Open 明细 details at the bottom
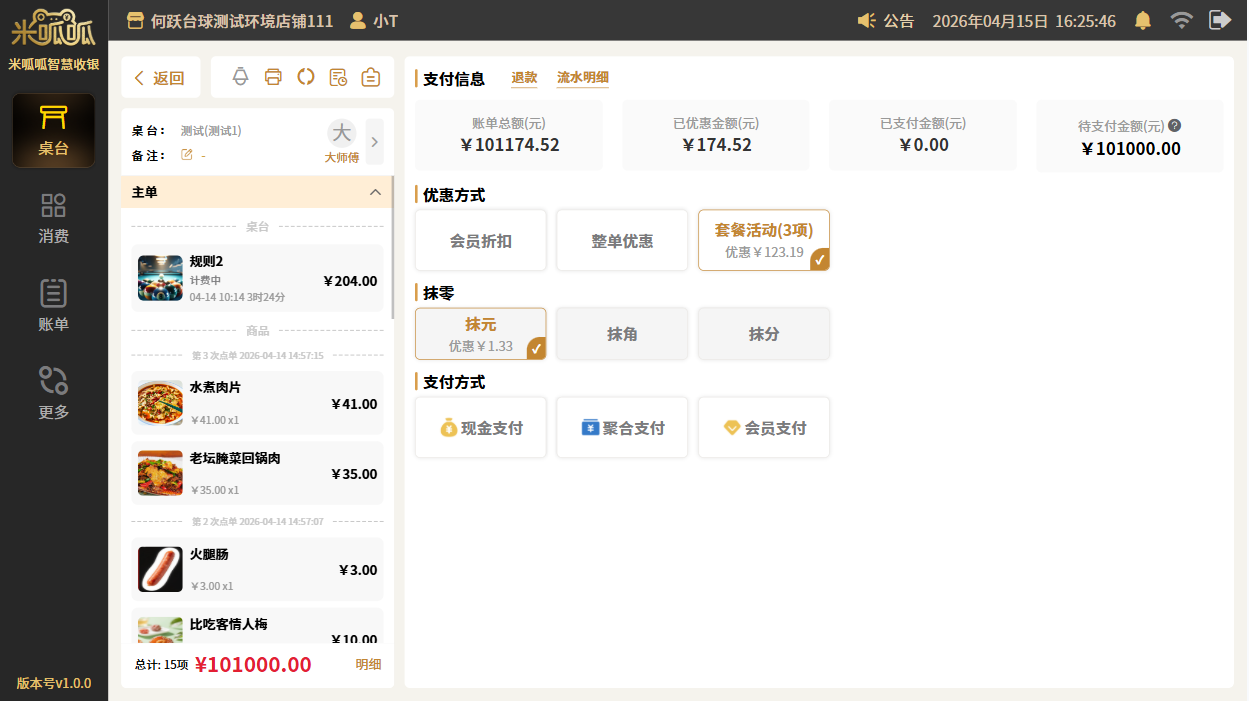1249x701 pixels. (368, 665)
